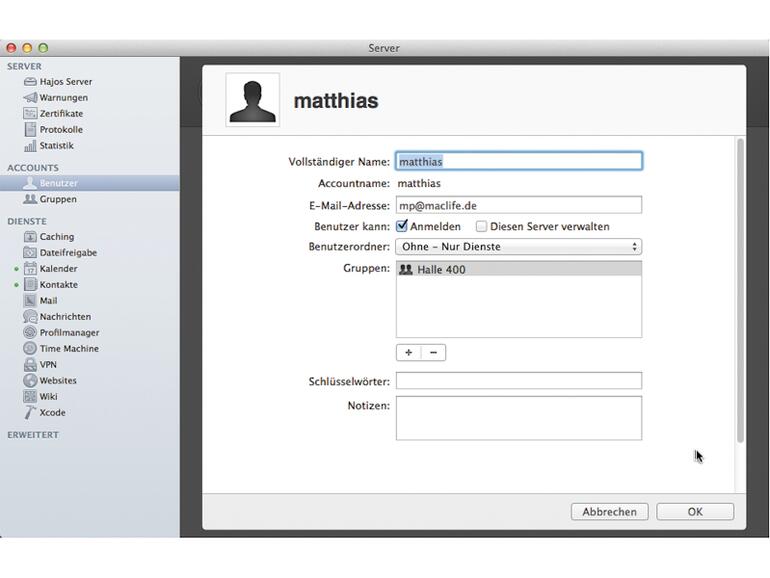This screenshot has height=578, width=770.
Task: Click the Vollständiger Name field
Action: [519, 161]
